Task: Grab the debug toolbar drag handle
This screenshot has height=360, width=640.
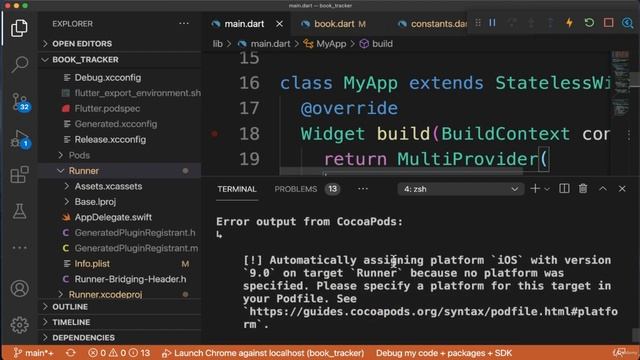Action: point(478,23)
